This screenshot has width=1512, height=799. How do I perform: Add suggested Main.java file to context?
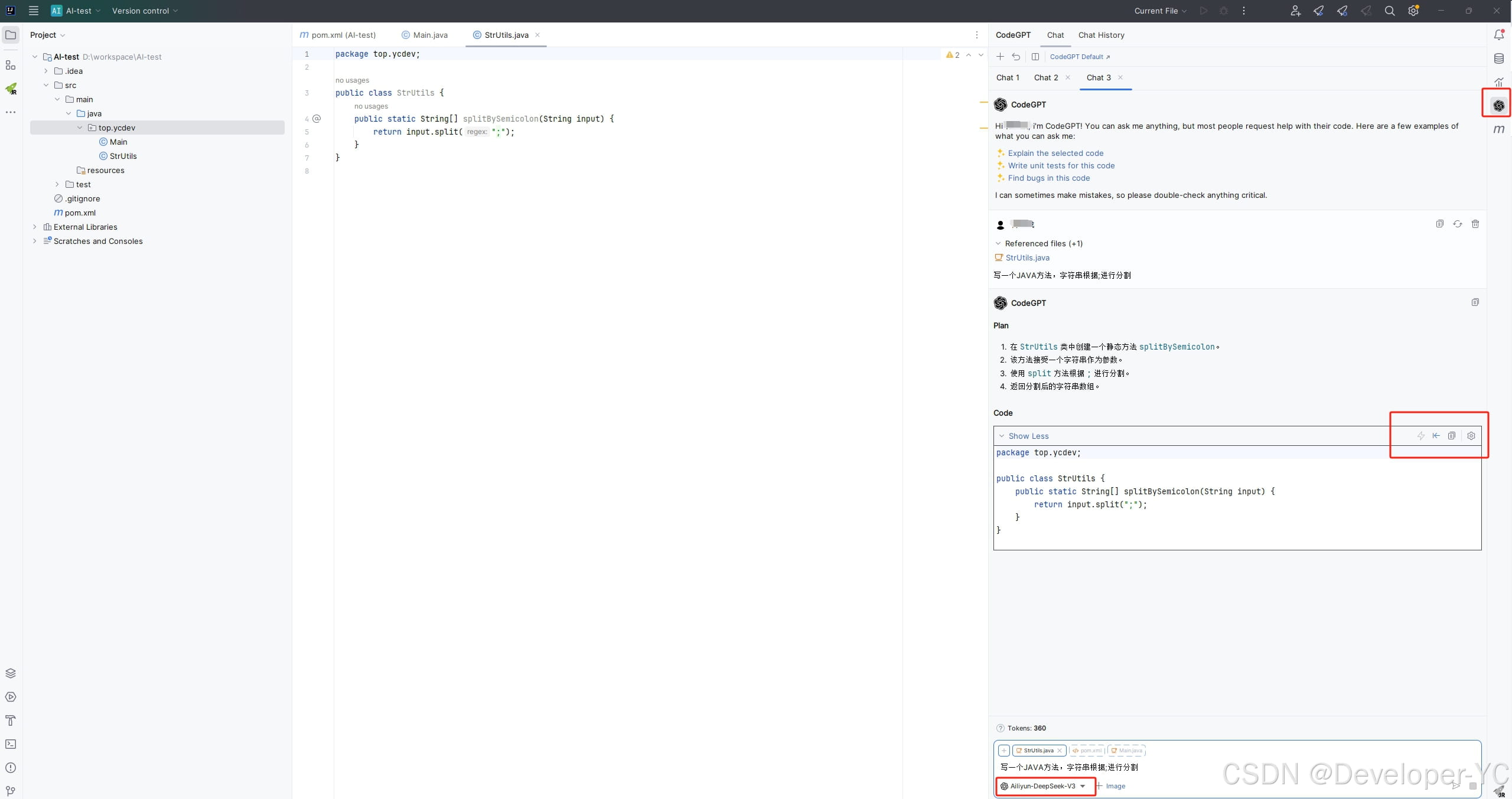click(x=1126, y=751)
